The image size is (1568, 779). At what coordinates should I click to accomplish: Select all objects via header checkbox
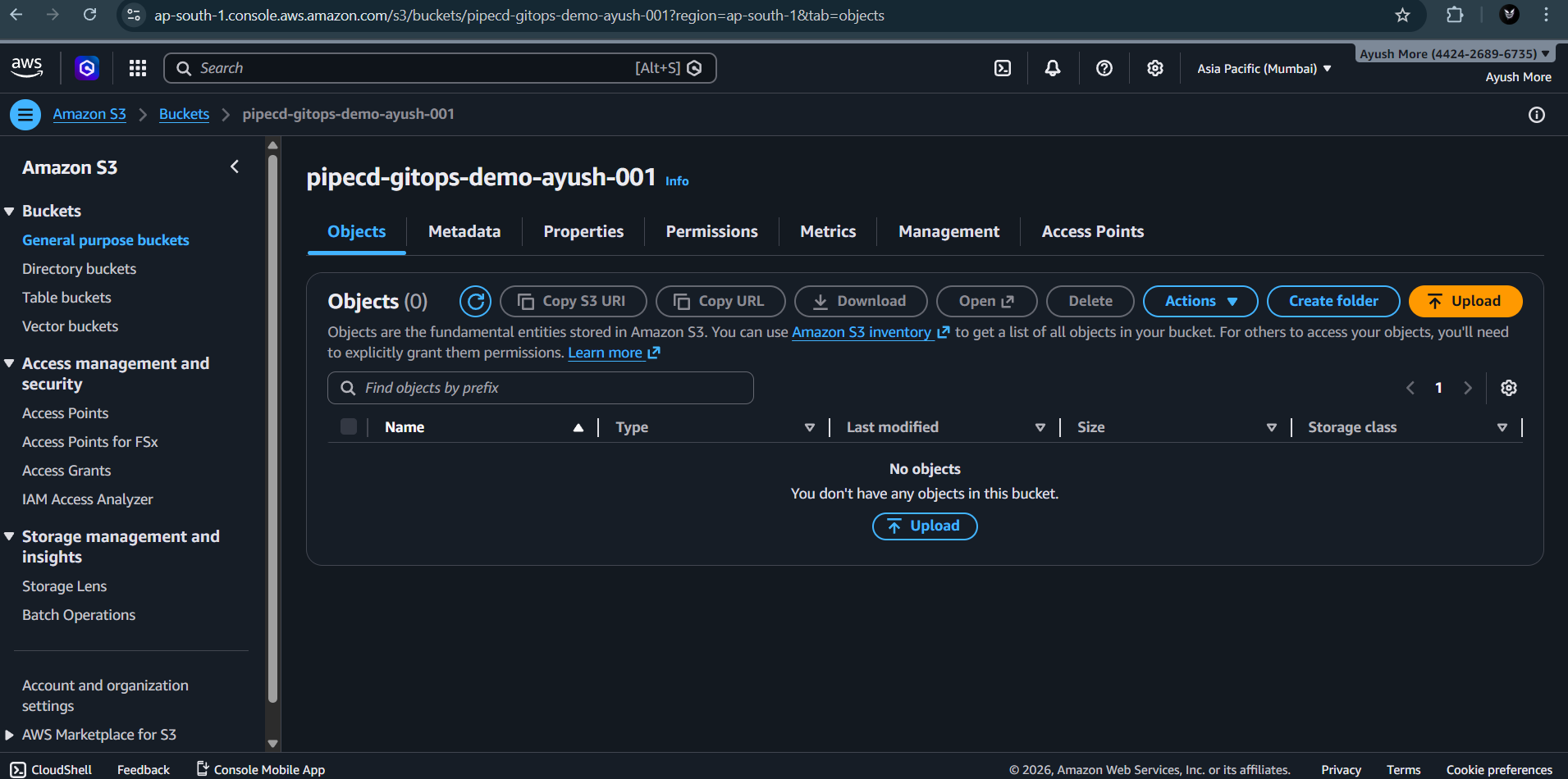pyautogui.click(x=348, y=426)
